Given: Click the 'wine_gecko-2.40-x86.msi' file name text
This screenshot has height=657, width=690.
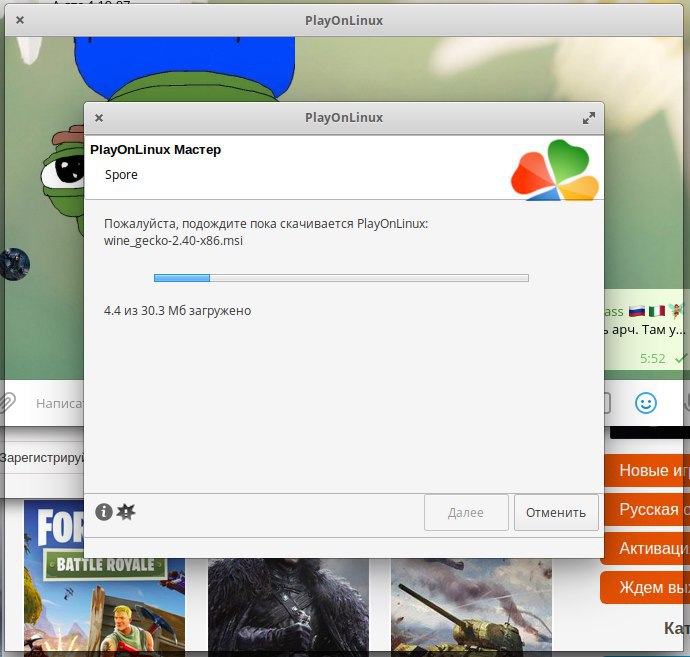Looking at the screenshot, I should [x=173, y=241].
